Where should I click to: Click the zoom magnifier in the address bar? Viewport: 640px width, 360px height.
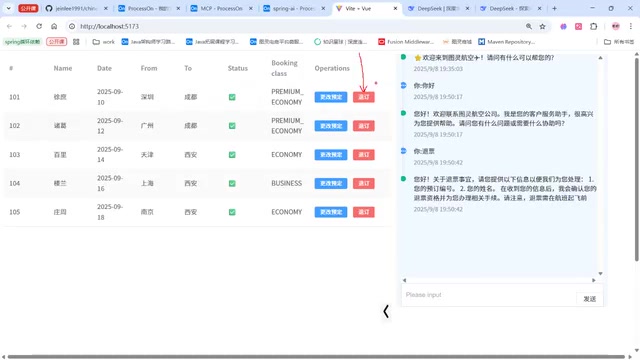[x=529, y=26]
